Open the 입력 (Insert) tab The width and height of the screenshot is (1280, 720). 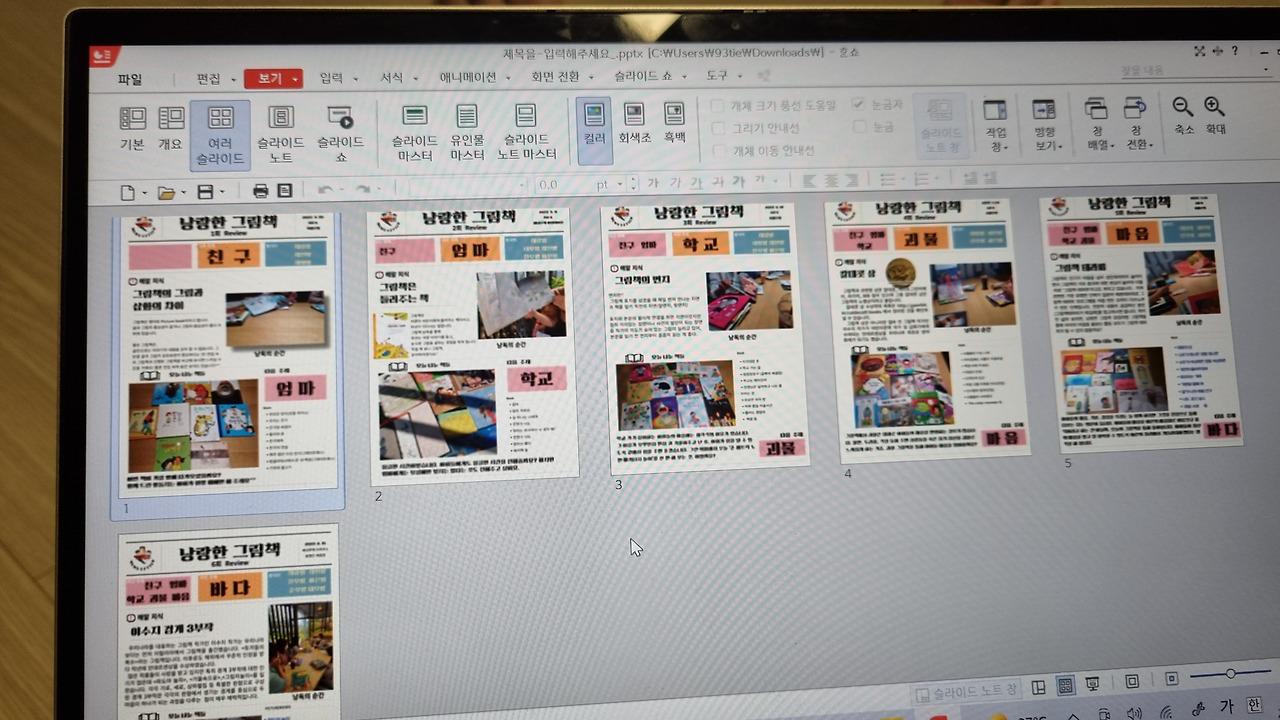(331, 78)
